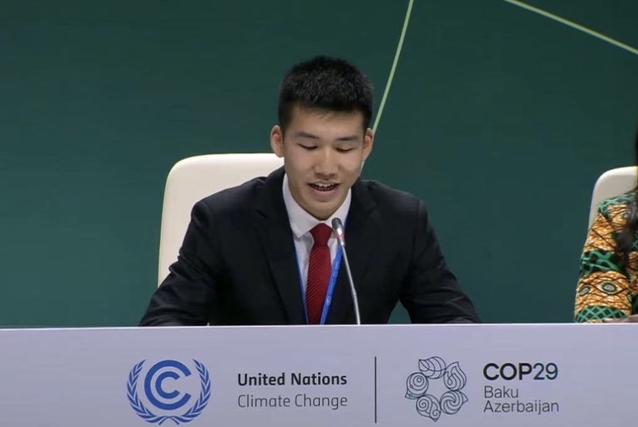638x427 pixels.
Task: Click the speaker's white shirt collar
Action: (x=315, y=212)
